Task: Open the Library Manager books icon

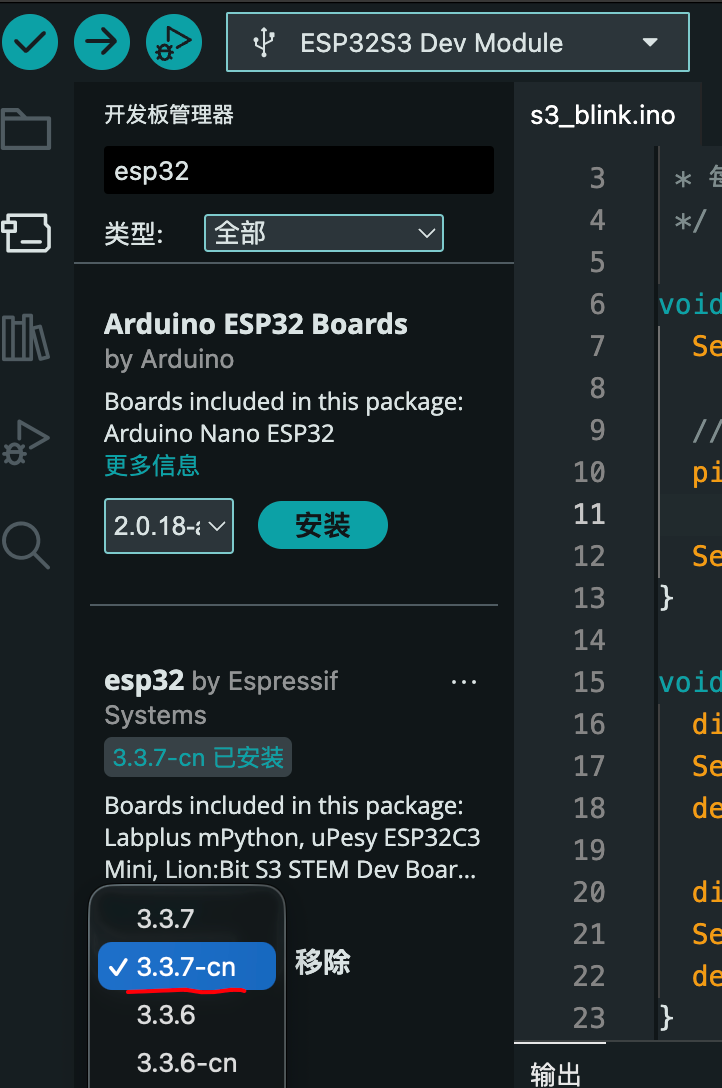Action: click(x=26, y=337)
